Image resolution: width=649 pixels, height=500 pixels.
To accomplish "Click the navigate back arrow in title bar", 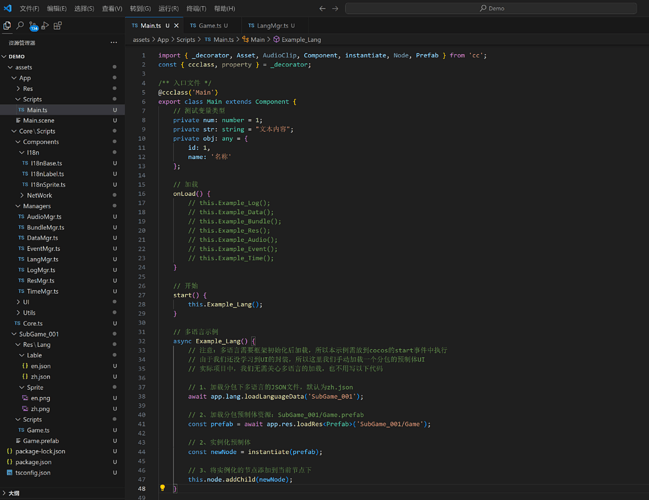I will [322, 8].
